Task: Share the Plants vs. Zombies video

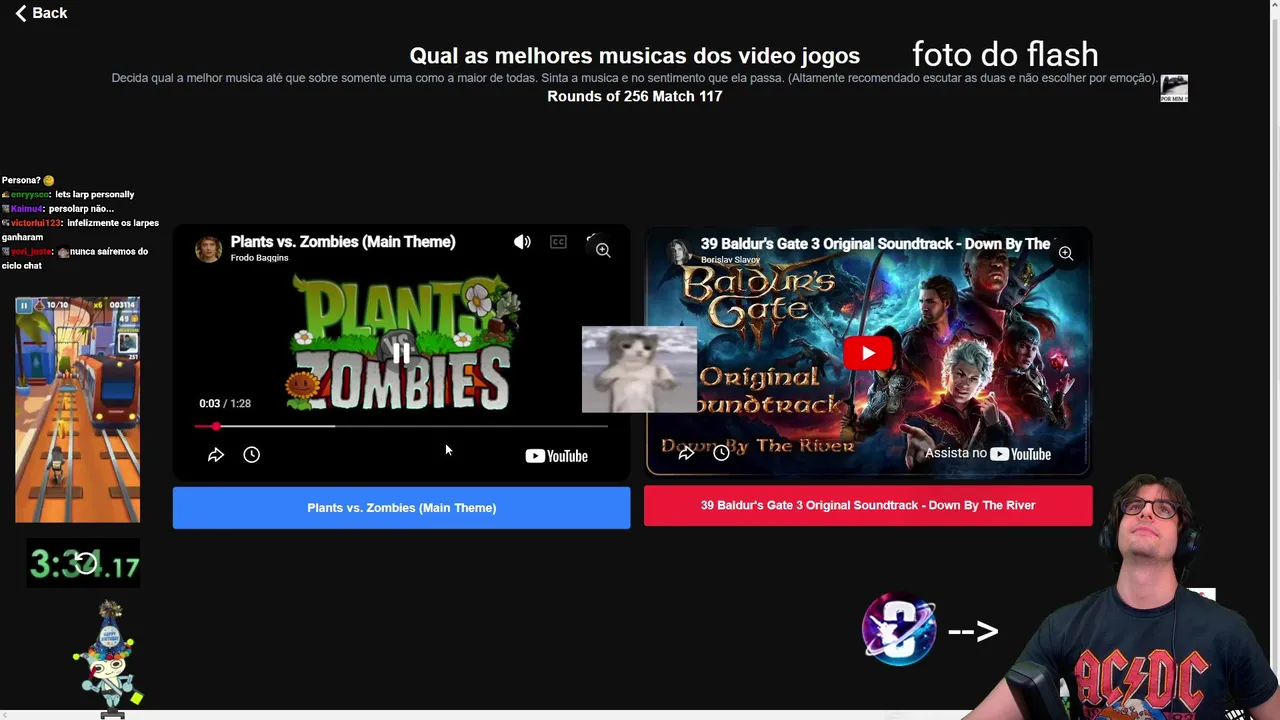Action: click(x=216, y=455)
